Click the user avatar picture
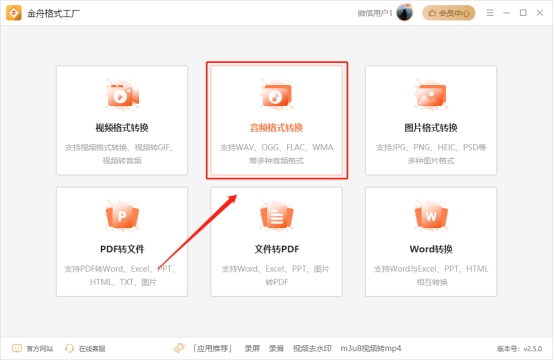 [x=405, y=13]
